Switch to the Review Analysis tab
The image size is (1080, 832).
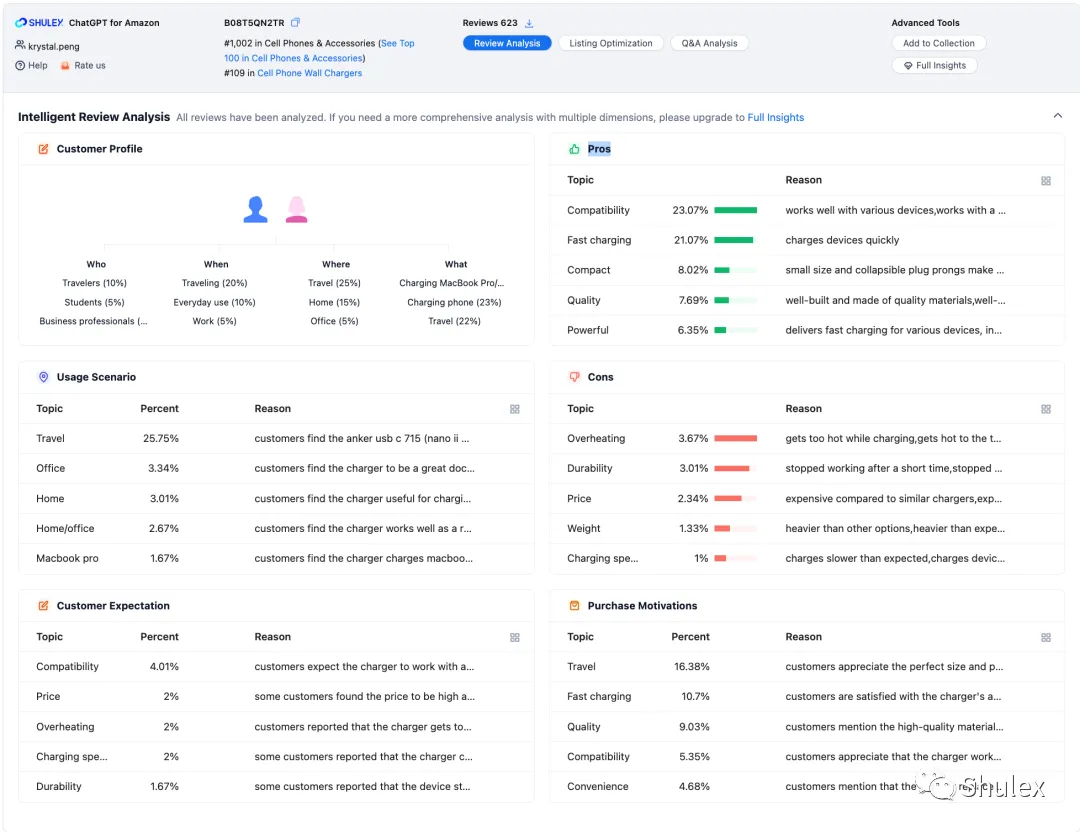tap(507, 43)
